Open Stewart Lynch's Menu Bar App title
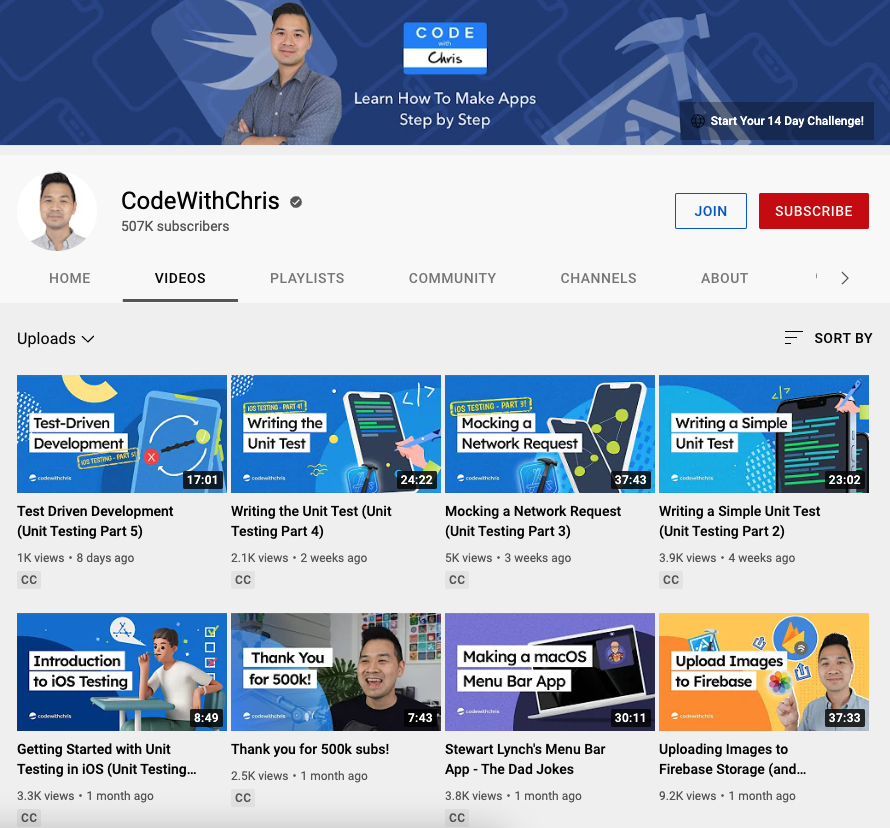The width and height of the screenshot is (890, 828). click(525, 759)
